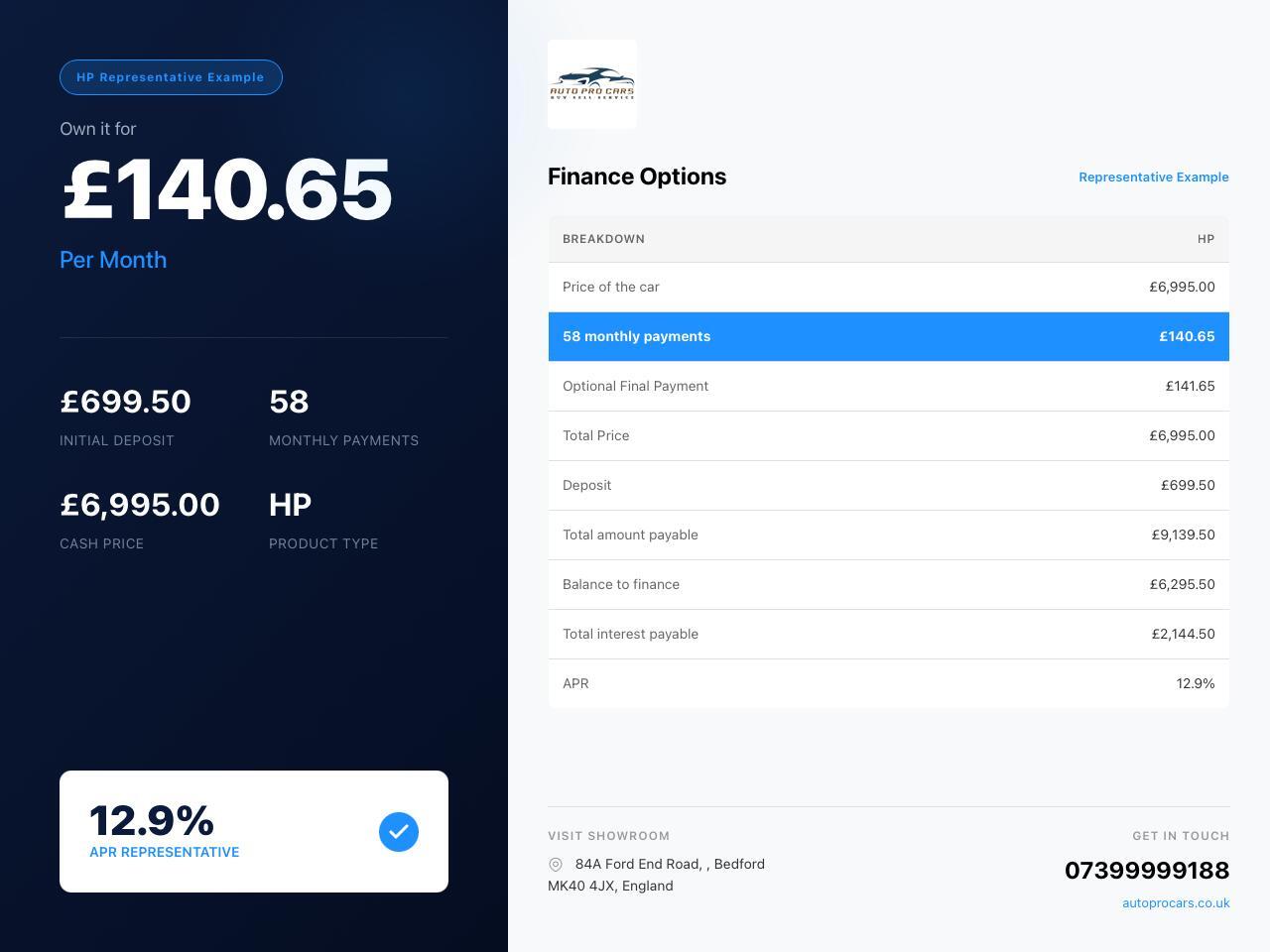Click the £699.50 initial deposit value
The image size is (1270, 952).
pos(125,402)
